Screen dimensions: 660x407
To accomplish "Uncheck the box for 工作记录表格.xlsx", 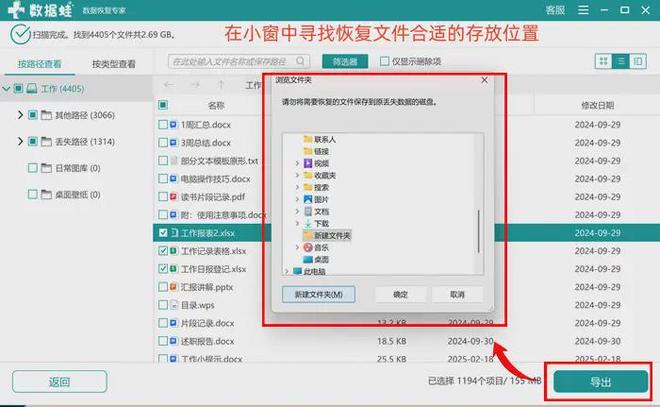I will [x=163, y=251].
